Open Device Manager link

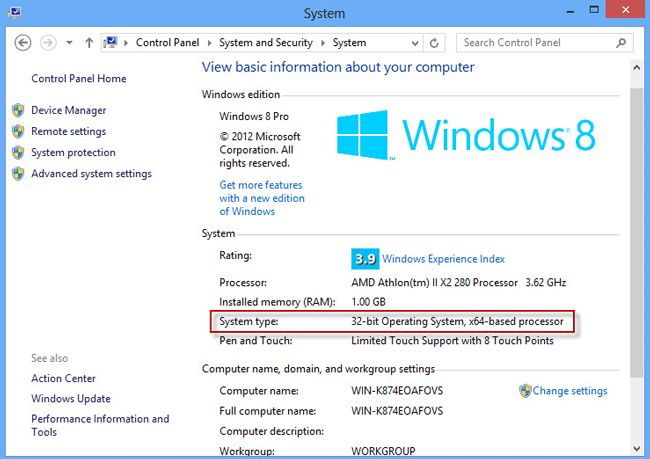tap(69, 110)
